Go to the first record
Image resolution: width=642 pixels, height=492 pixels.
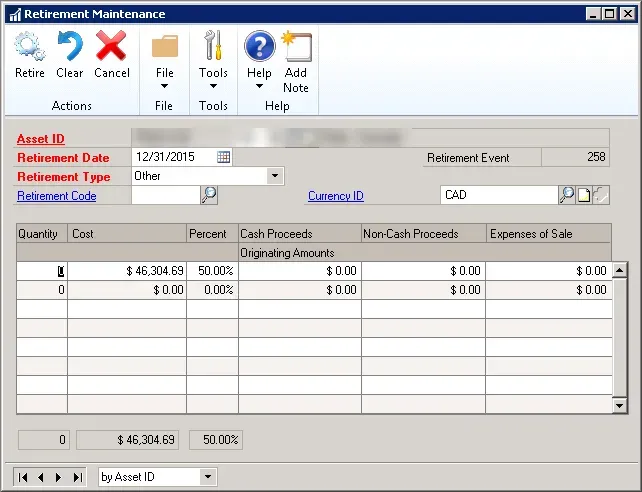click(24, 477)
